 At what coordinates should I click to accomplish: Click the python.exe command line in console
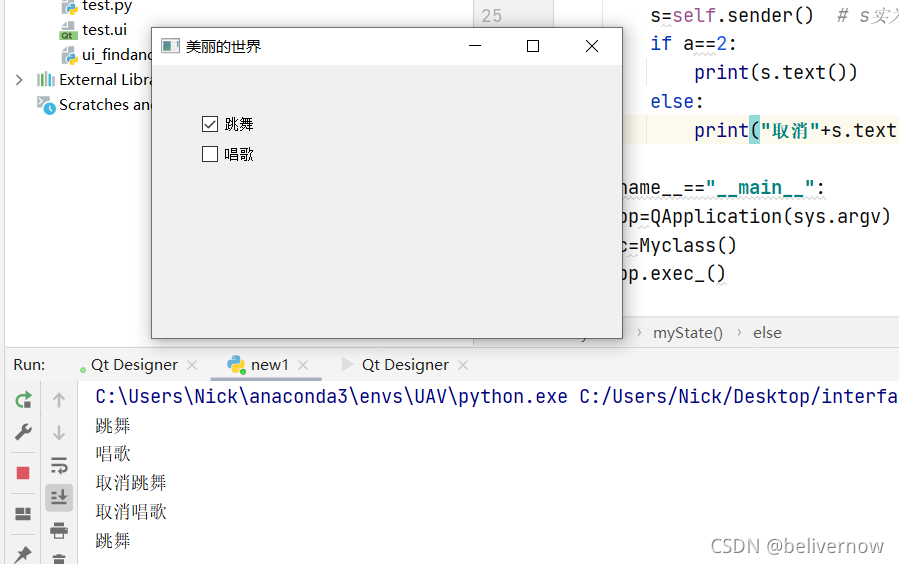[x=497, y=396]
